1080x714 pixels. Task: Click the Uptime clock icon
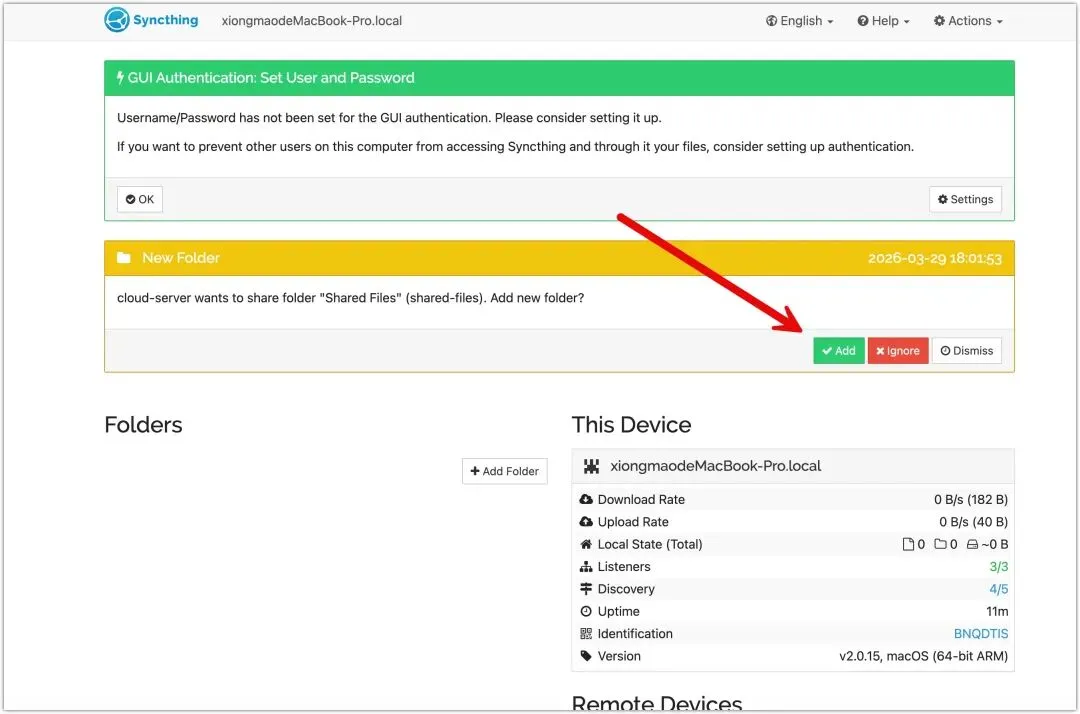(x=586, y=611)
